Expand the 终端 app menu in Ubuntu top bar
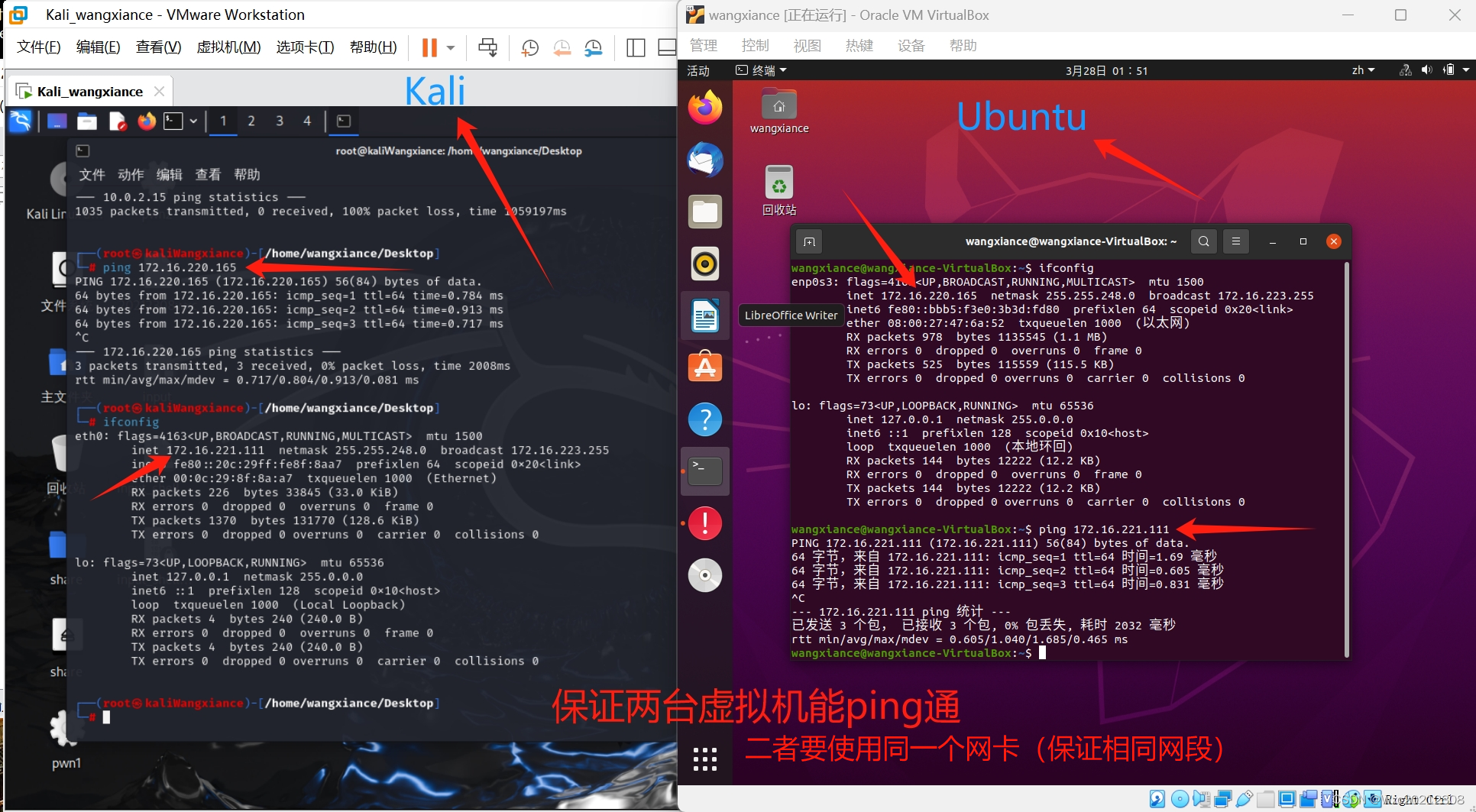Image resolution: width=1476 pixels, height=812 pixels. [x=761, y=70]
